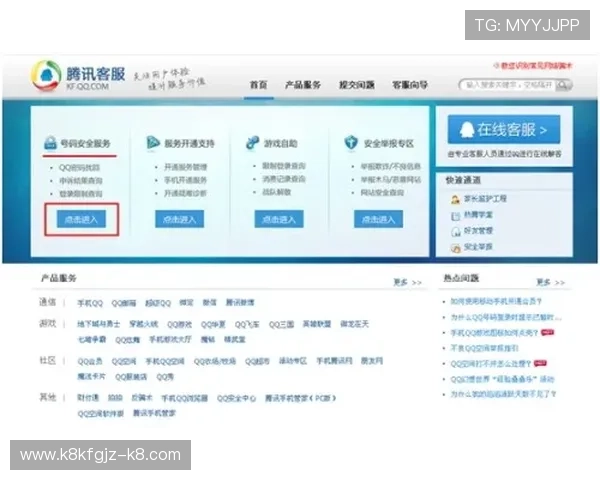Open the 财付通 link
The image size is (600, 480).
point(88,398)
